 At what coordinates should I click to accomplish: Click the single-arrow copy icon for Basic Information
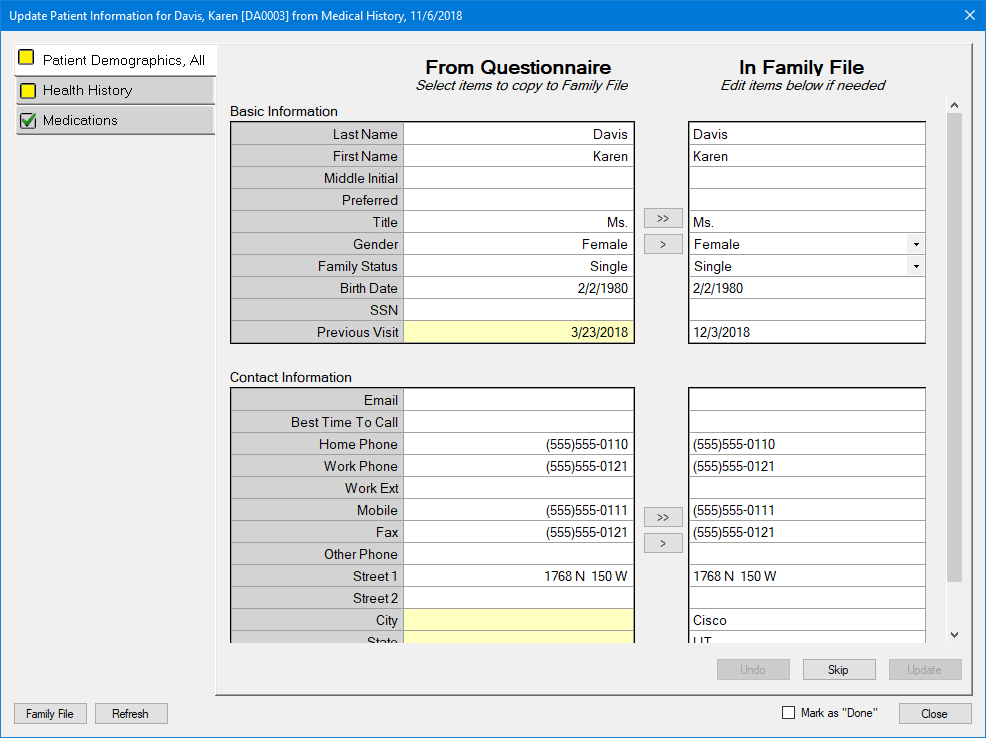coord(663,243)
